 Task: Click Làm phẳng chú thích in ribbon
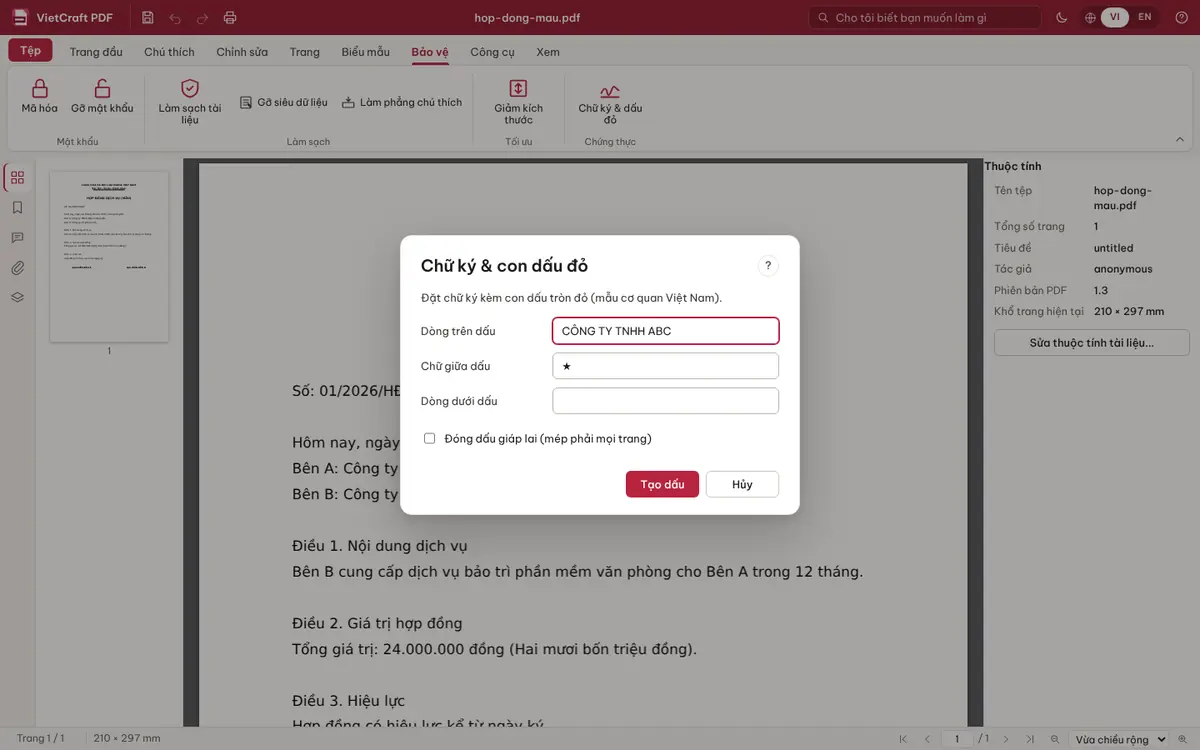pyautogui.click(x=402, y=102)
